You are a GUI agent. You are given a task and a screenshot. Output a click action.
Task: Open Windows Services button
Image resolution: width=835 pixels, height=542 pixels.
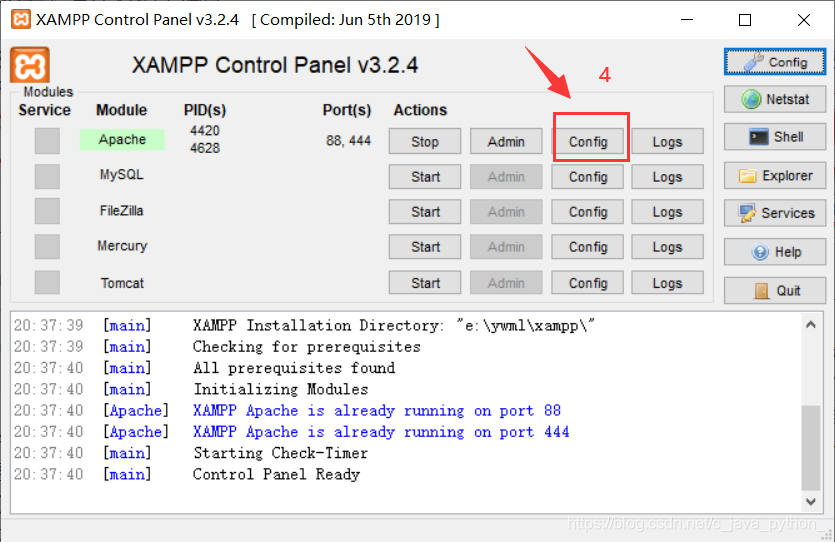775,213
